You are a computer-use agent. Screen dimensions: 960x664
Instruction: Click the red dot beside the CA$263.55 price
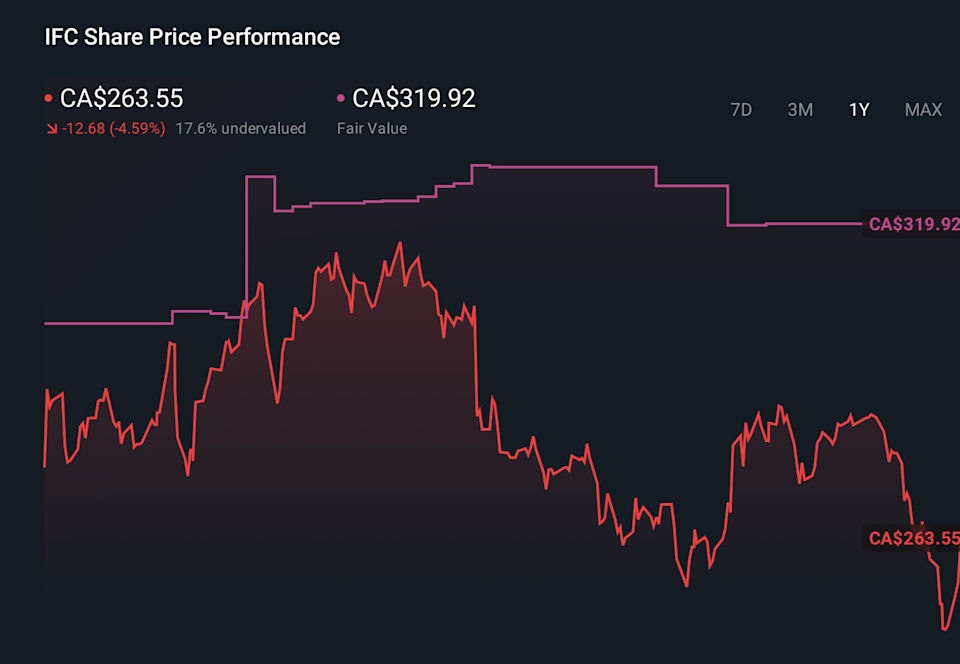click(49, 99)
